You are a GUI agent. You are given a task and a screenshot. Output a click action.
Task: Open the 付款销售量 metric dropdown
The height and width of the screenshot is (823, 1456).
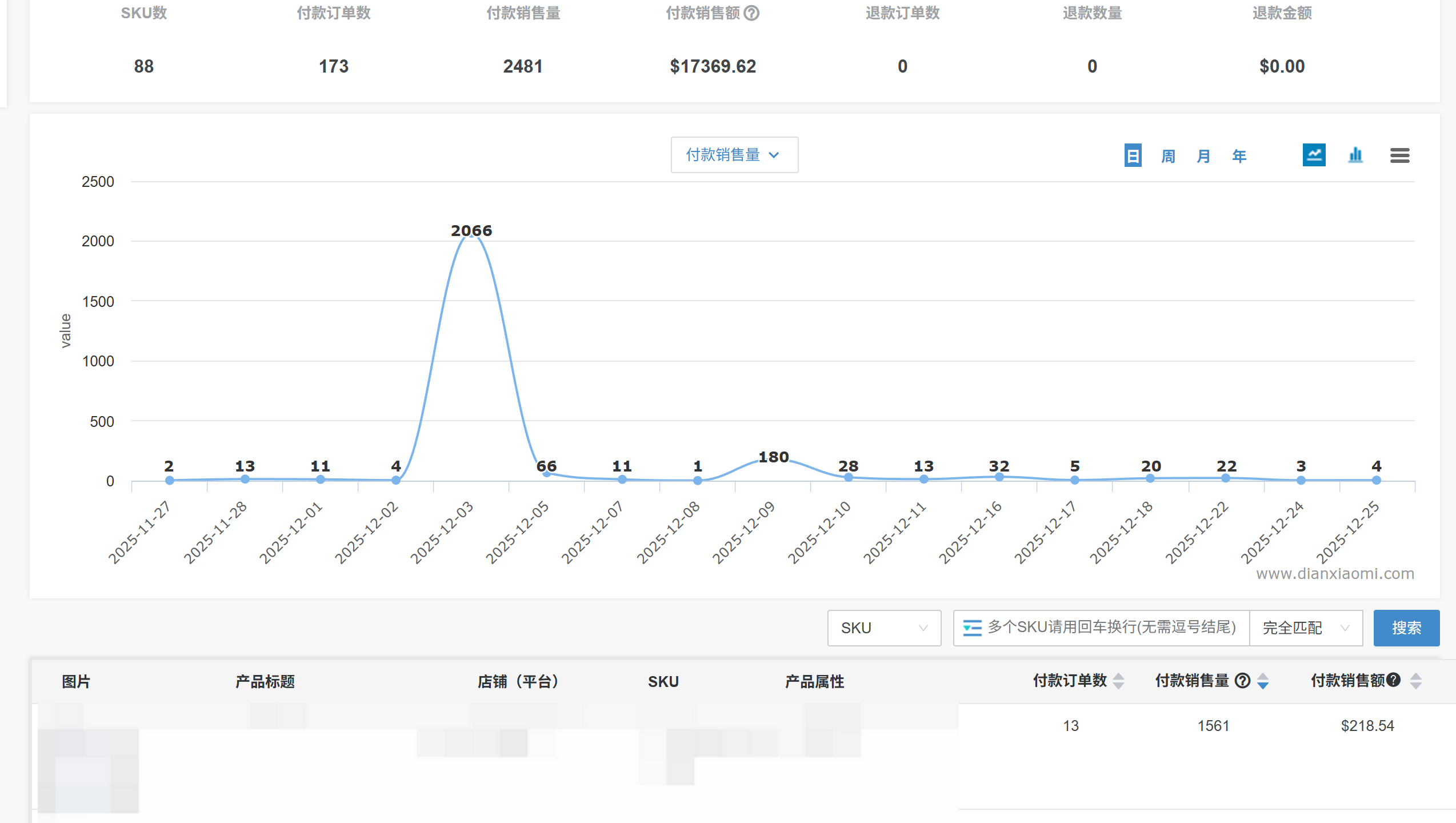click(734, 155)
